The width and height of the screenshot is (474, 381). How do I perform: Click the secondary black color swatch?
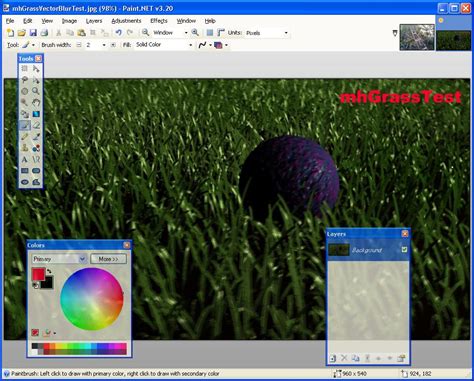tap(48, 284)
